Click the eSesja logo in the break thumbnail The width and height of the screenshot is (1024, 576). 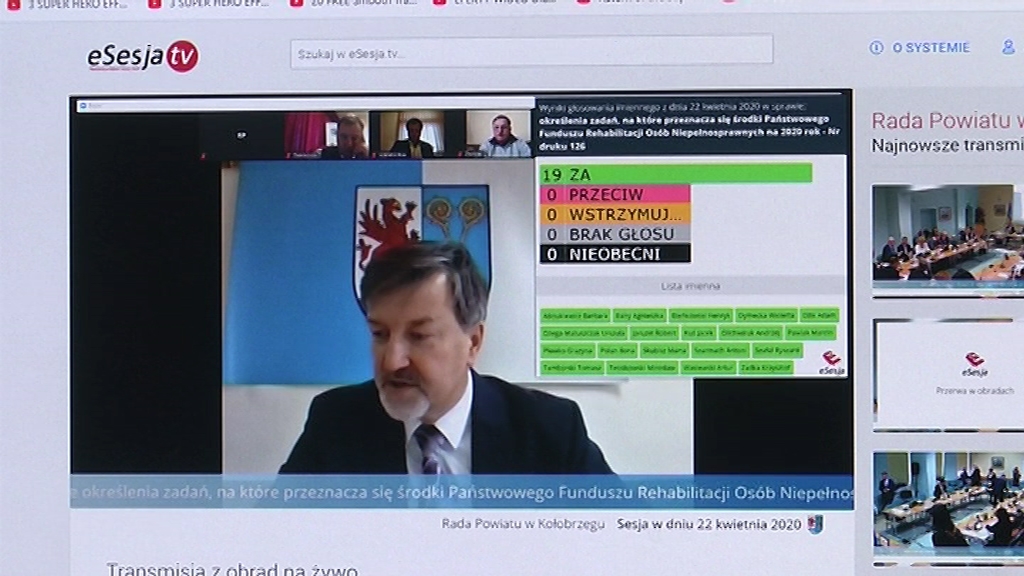[975, 363]
